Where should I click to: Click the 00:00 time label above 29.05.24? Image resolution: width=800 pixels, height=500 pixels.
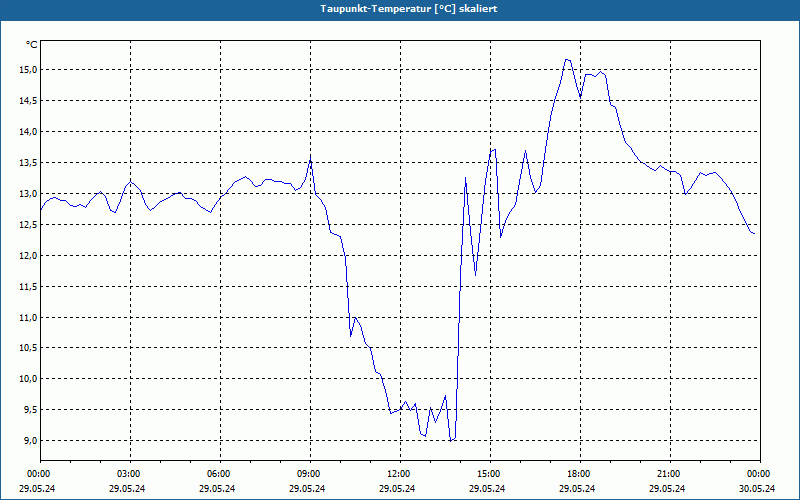point(37,474)
